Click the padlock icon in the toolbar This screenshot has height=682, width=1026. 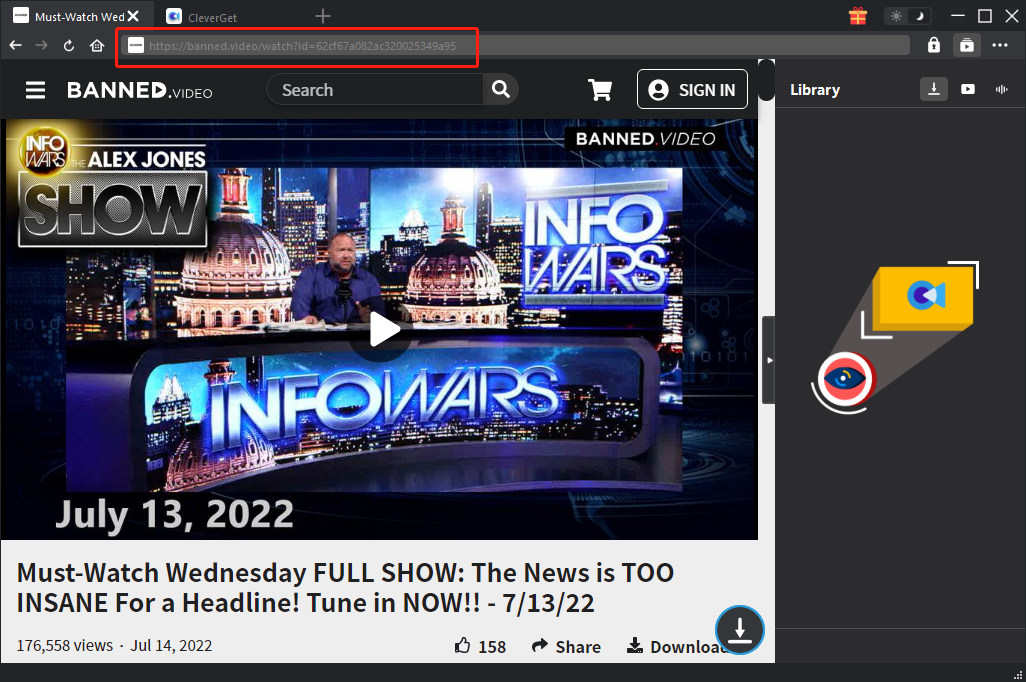933,45
